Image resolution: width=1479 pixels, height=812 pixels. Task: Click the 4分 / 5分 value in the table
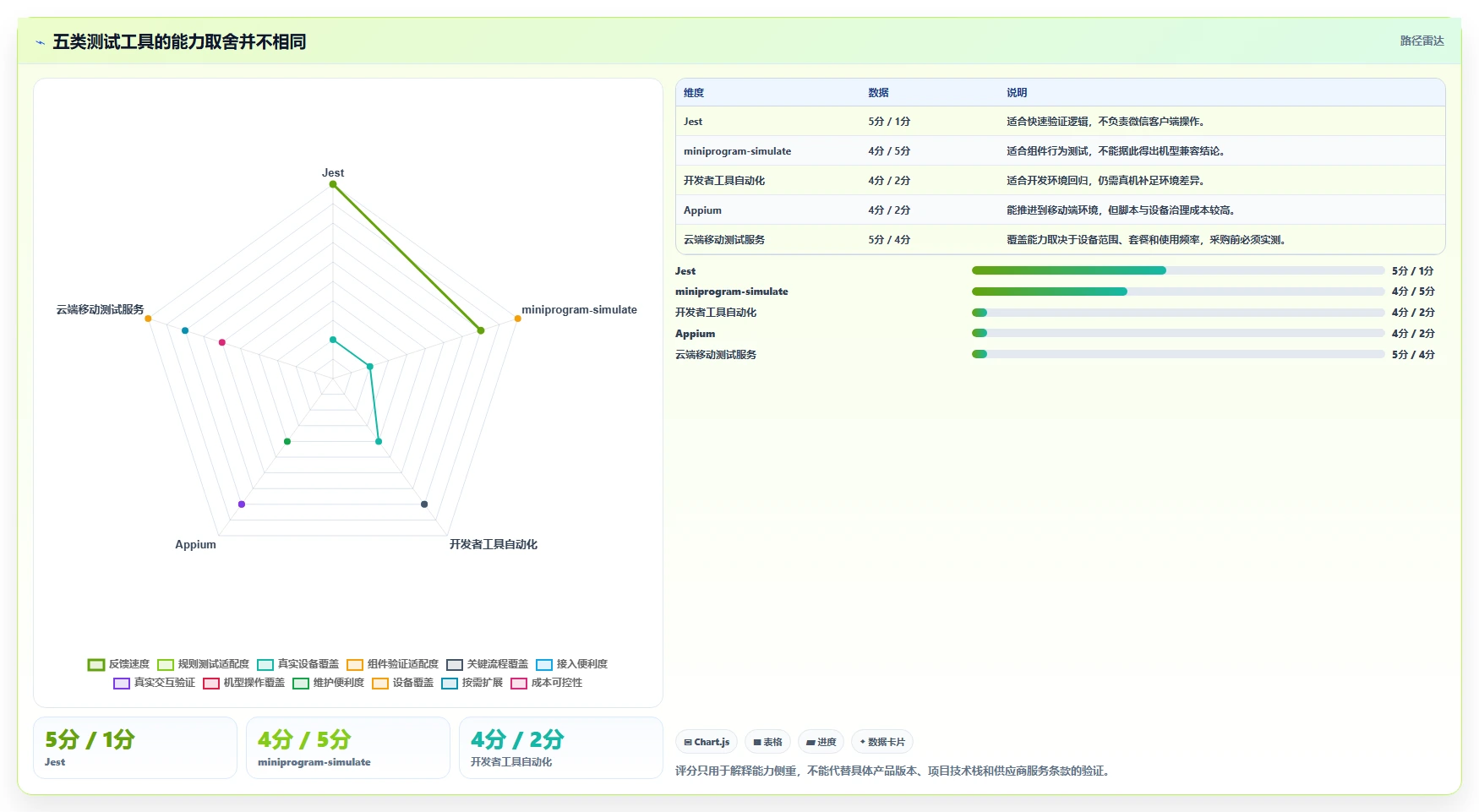click(889, 151)
